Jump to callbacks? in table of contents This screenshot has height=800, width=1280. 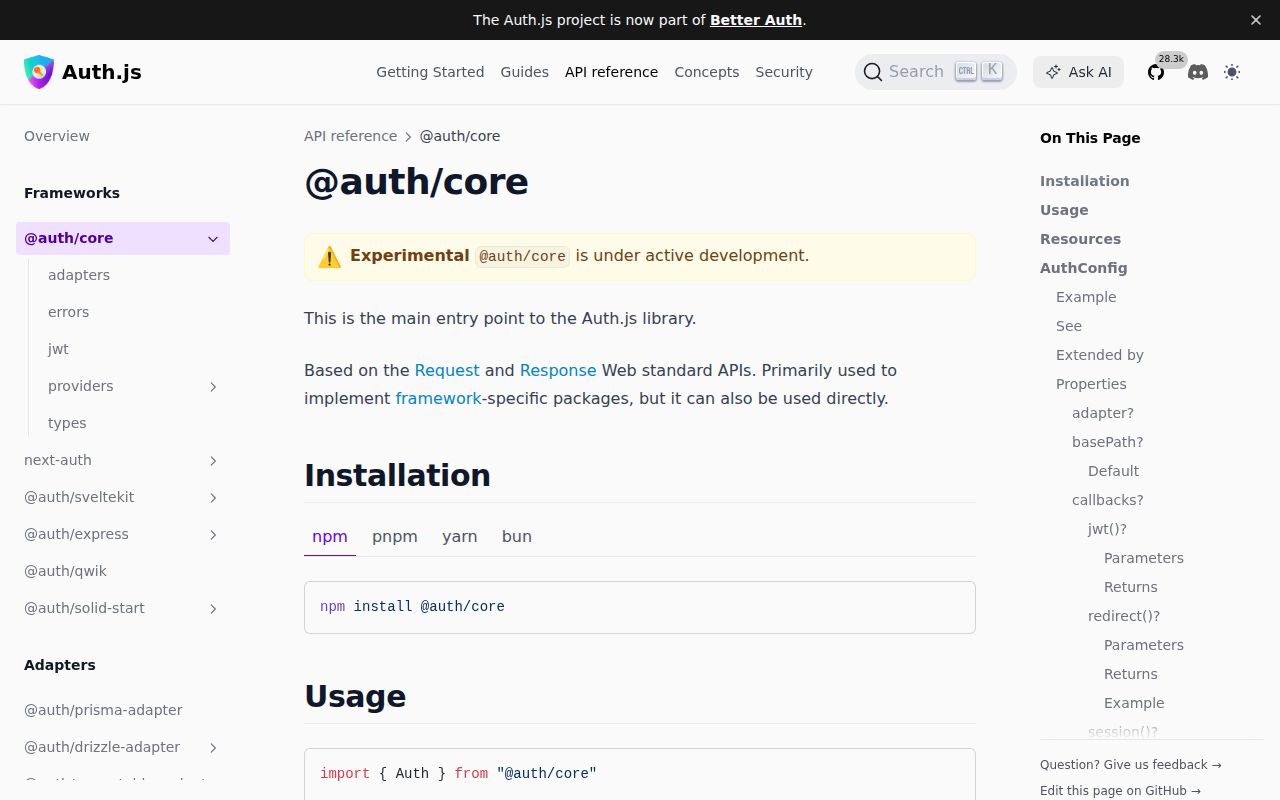1107,500
